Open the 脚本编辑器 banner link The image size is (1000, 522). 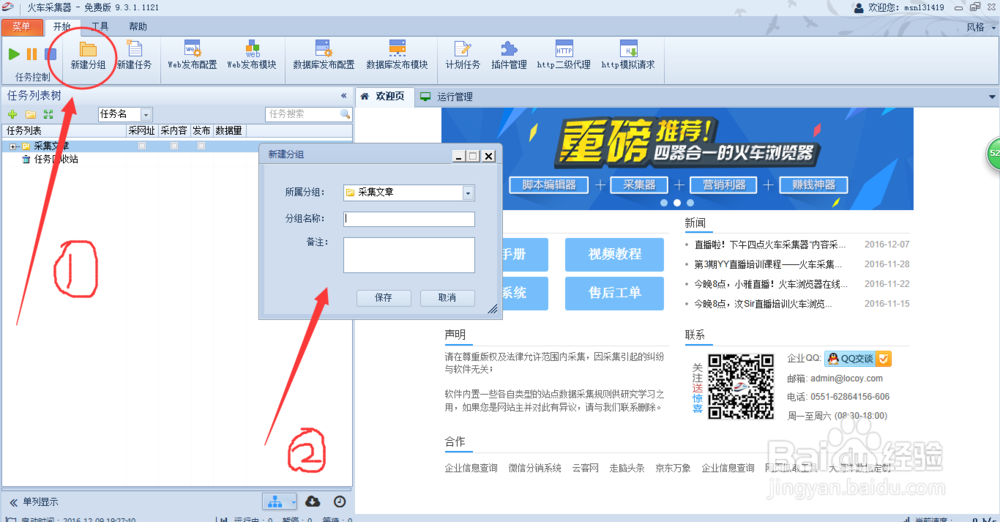coord(549,185)
